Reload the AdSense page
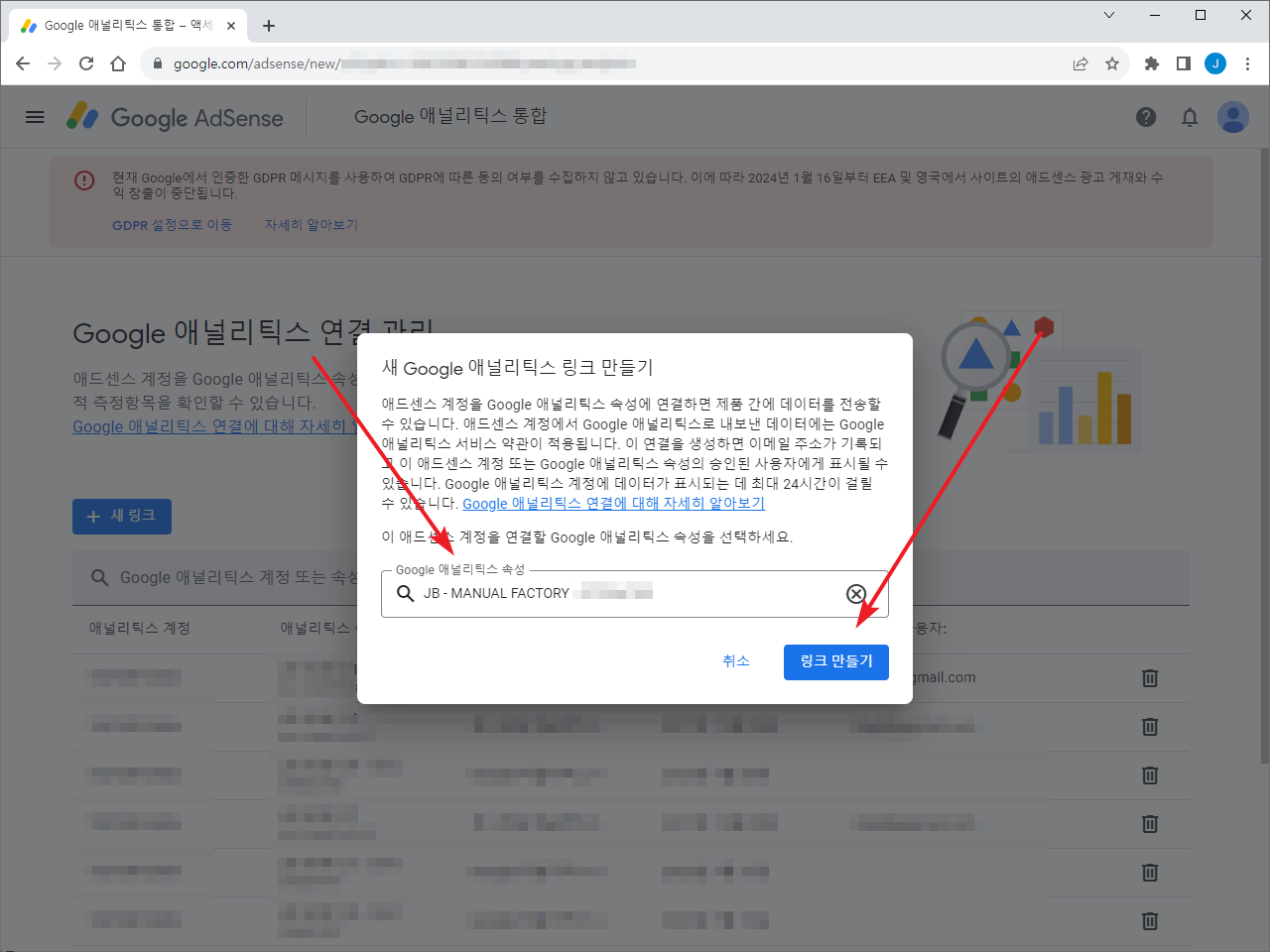The width and height of the screenshot is (1270, 952). (86, 63)
